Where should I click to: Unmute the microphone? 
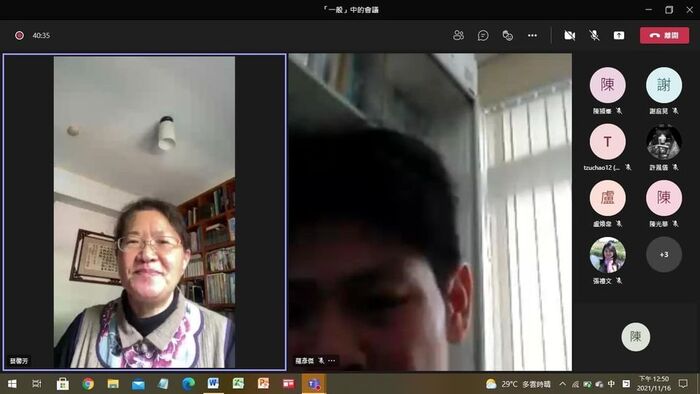coord(594,35)
